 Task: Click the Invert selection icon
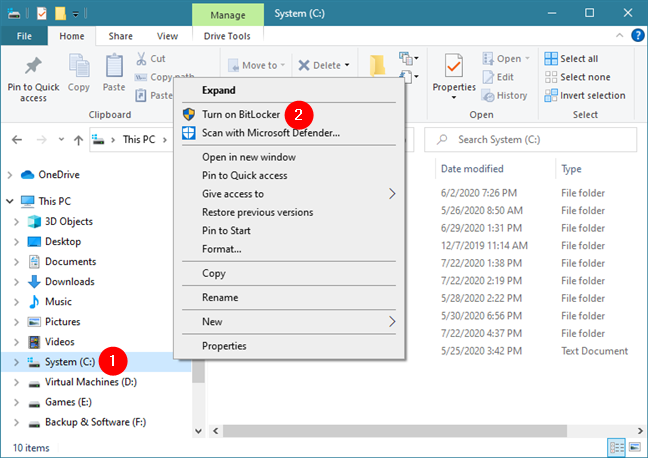[550, 95]
